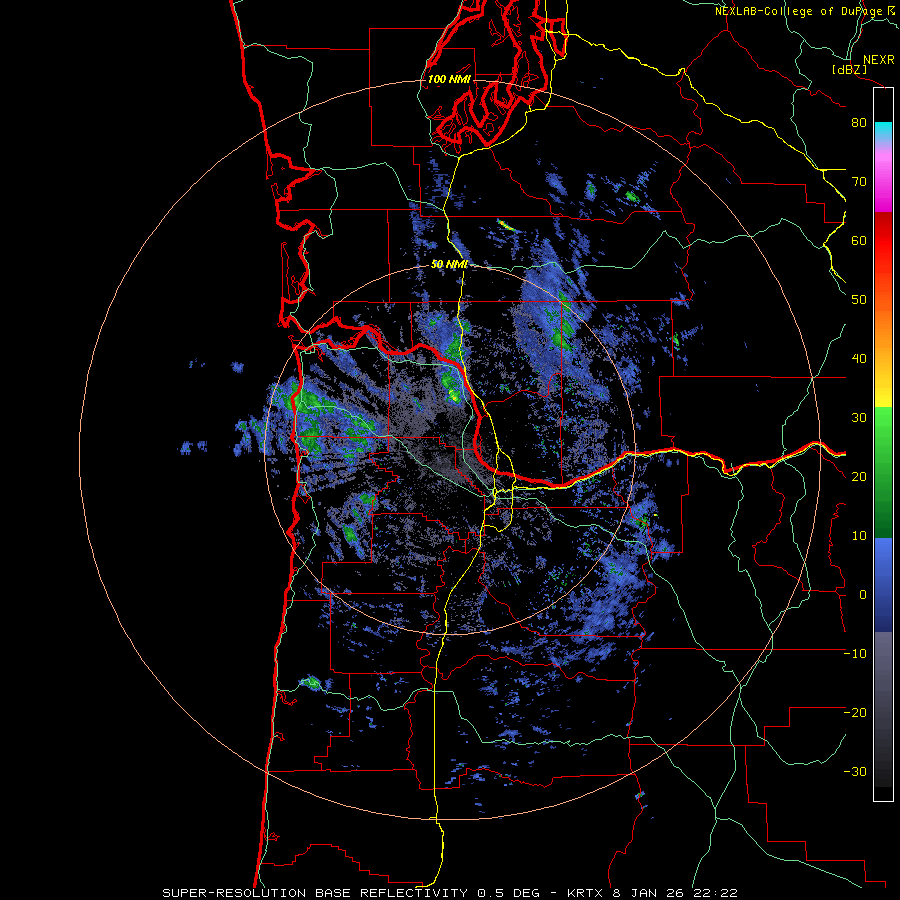
Task: Click the cyan segment of the color bar
Action: [x=883, y=130]
